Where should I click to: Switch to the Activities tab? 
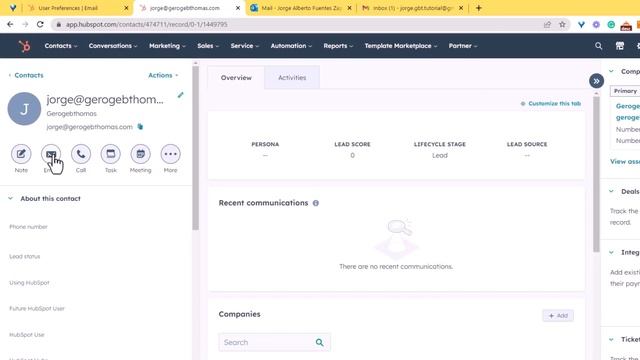[x=292, y=78]
